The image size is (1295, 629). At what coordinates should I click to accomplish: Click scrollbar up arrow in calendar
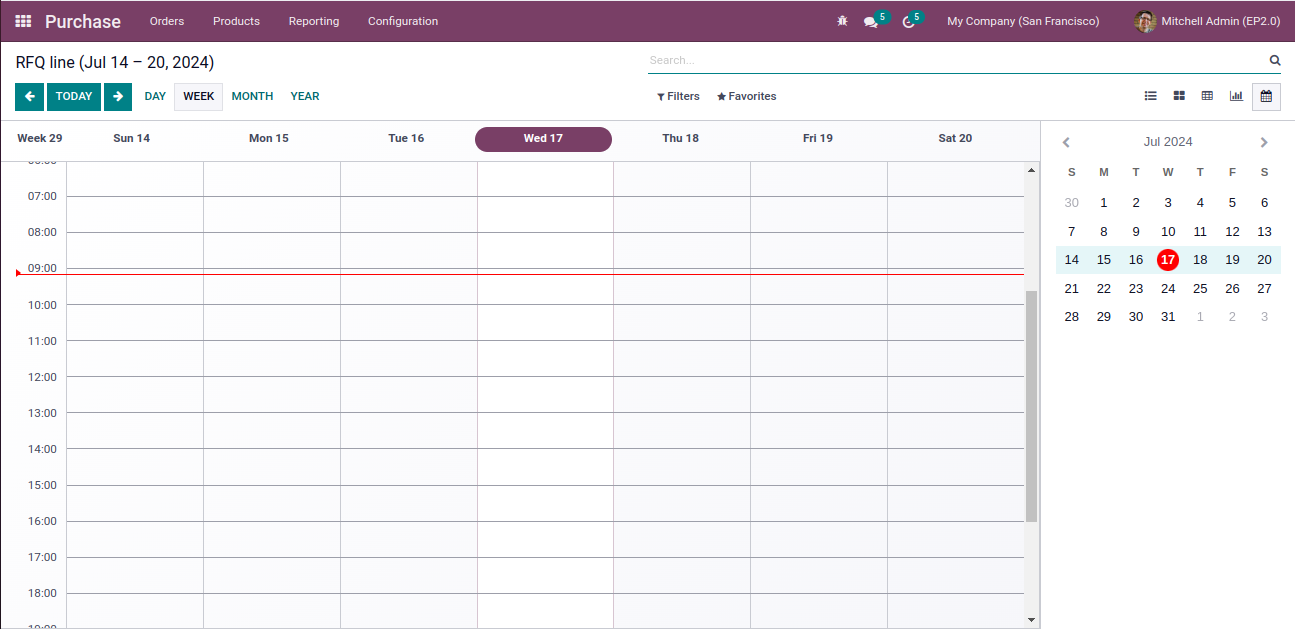coord(1032,170)
